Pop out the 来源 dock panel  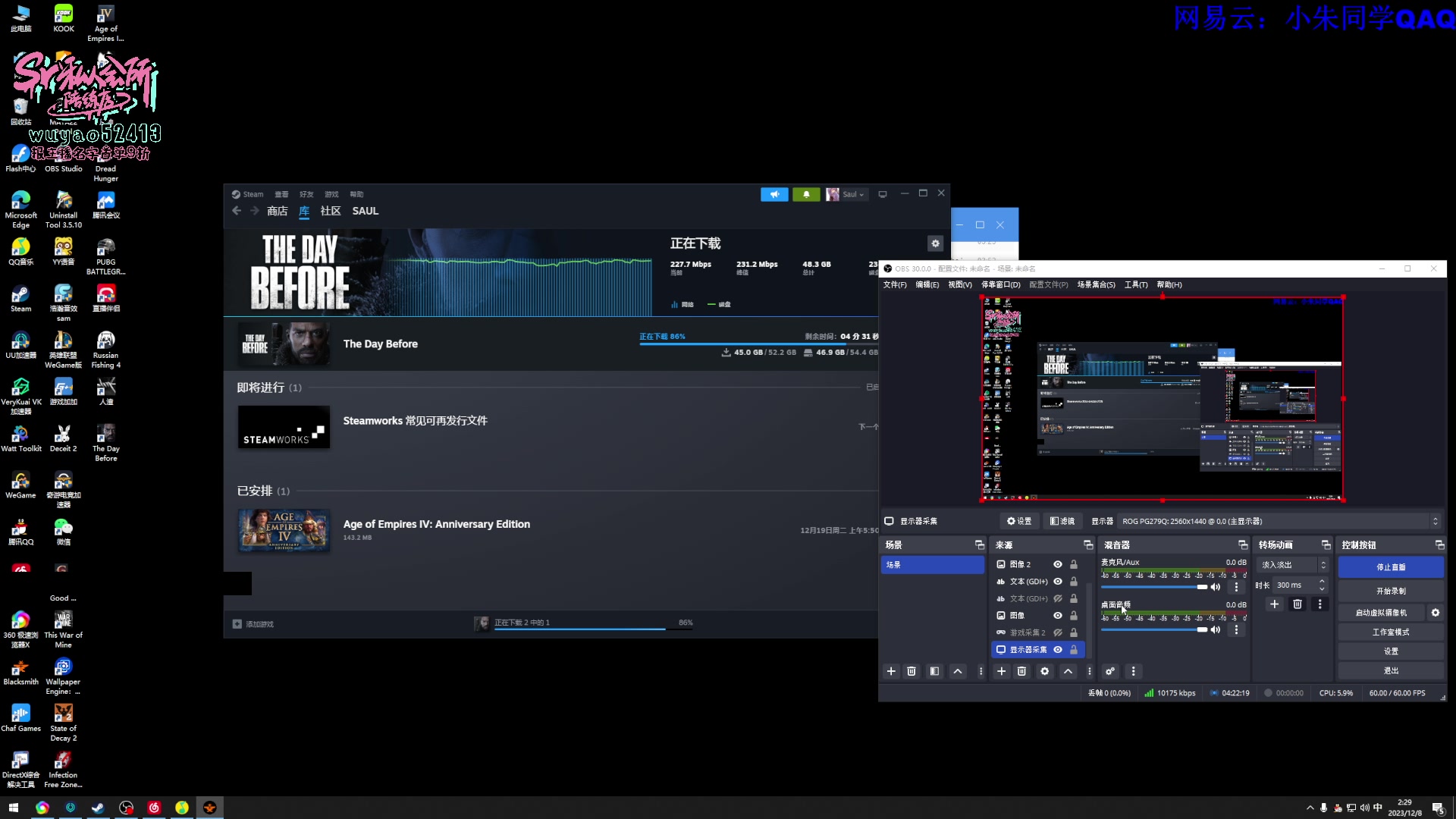(x=1088, y=545)
